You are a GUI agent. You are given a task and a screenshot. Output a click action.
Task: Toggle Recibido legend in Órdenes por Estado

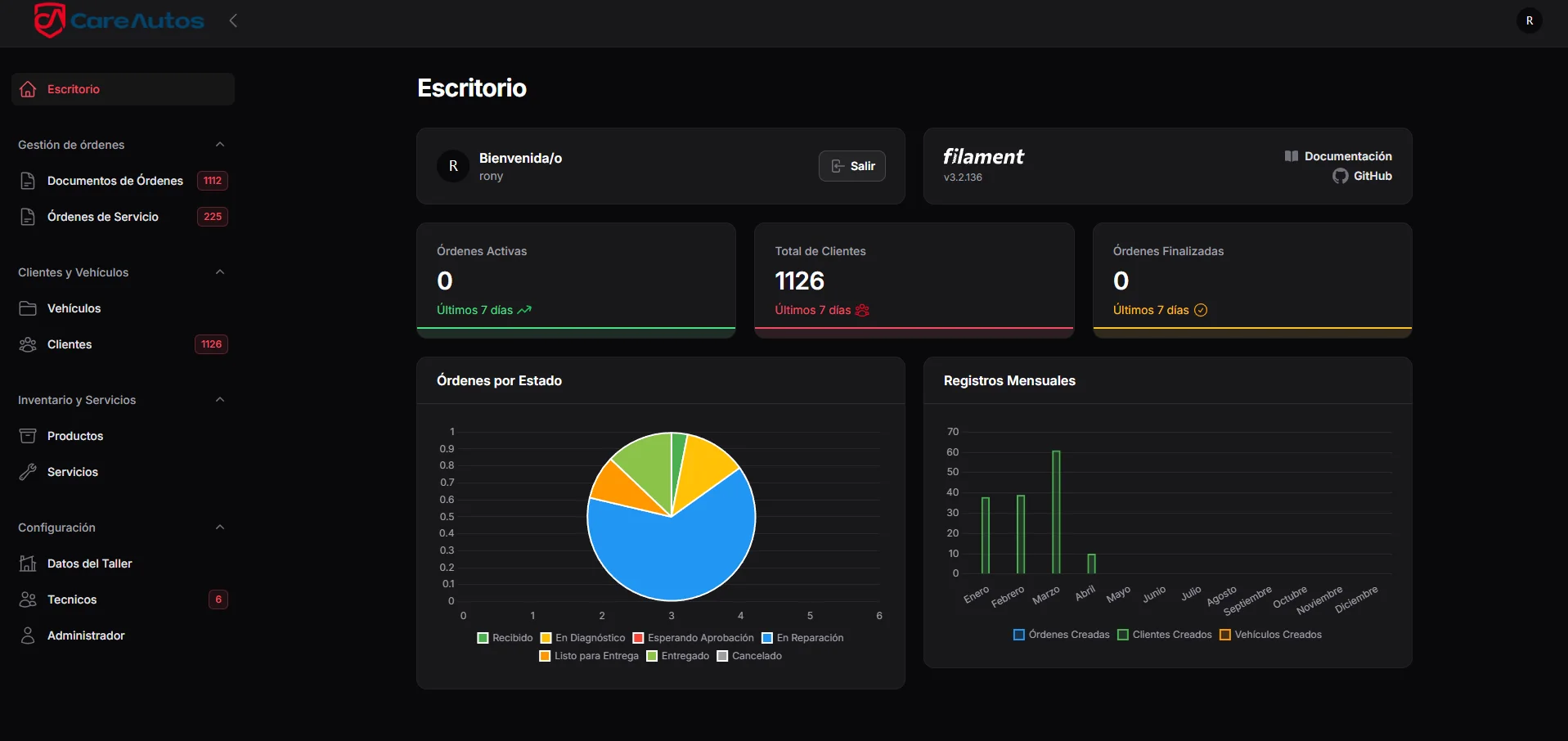click(x=505, y=638)
